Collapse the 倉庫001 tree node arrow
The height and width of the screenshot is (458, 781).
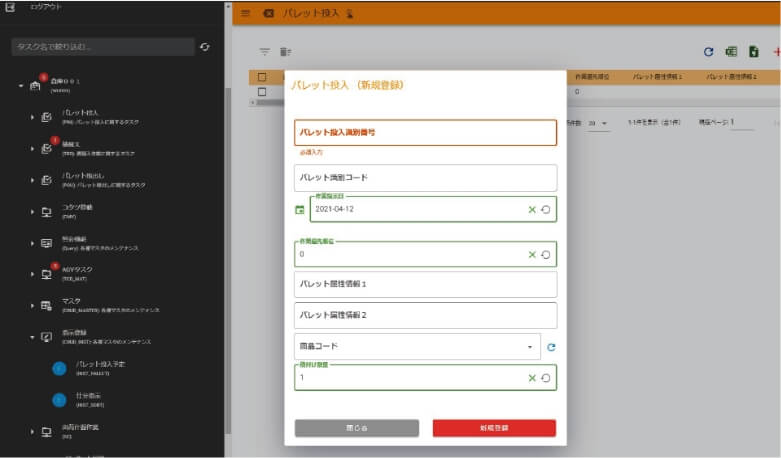[21, 86]
